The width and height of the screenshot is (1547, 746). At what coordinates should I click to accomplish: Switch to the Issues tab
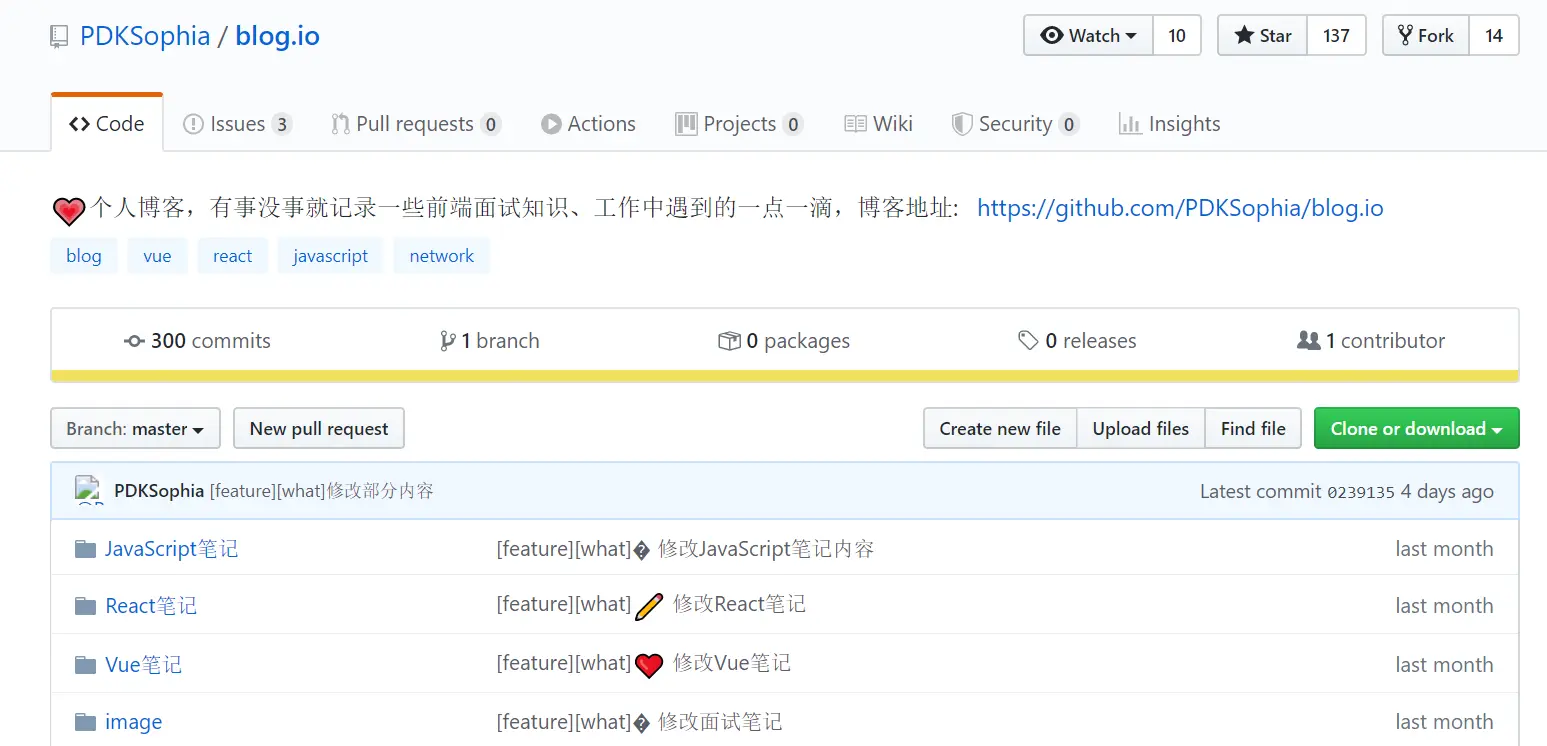237,124
